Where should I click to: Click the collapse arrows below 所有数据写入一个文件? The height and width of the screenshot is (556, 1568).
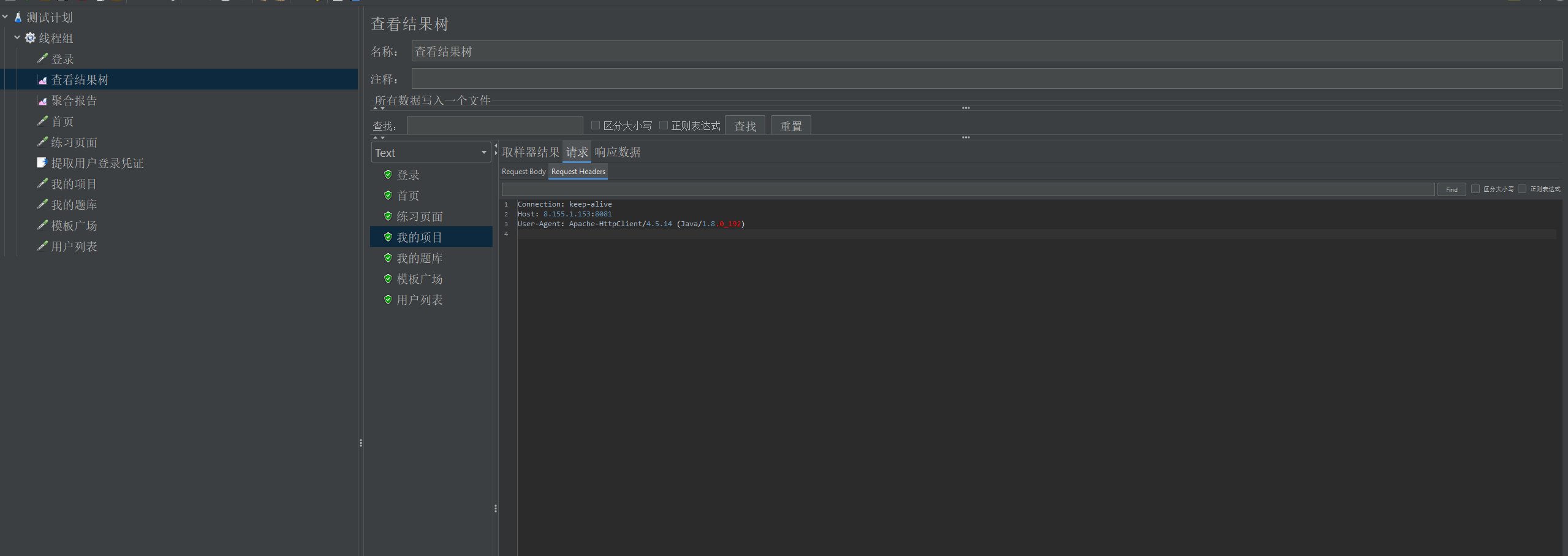[379, 109]
